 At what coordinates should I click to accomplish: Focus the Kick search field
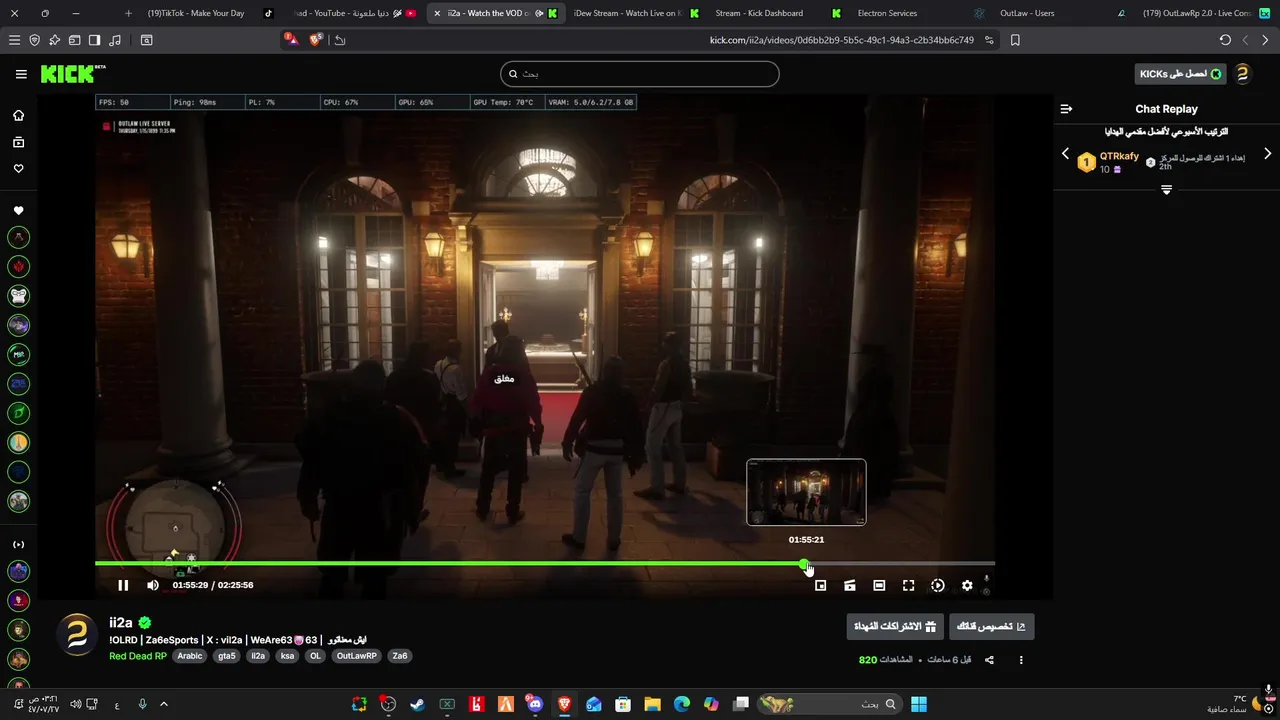pos(640,74)
